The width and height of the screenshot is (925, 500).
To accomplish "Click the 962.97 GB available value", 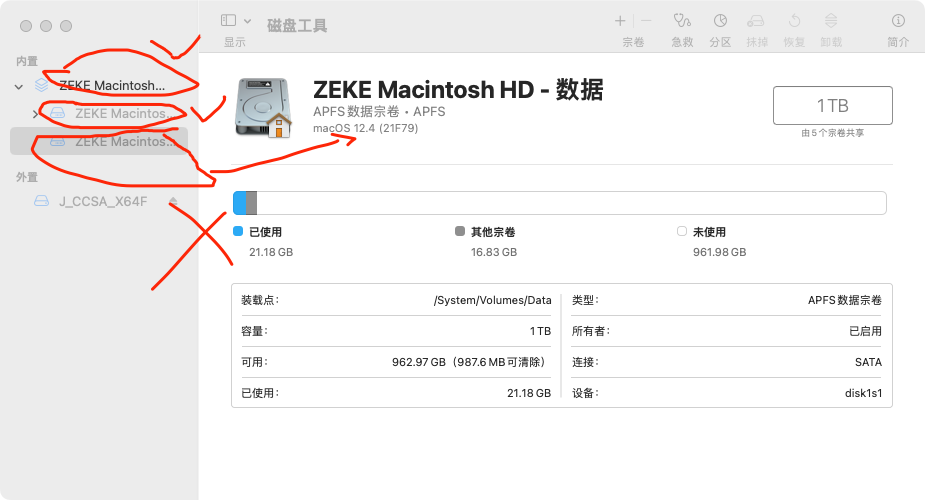I will (x=419, y=362).
